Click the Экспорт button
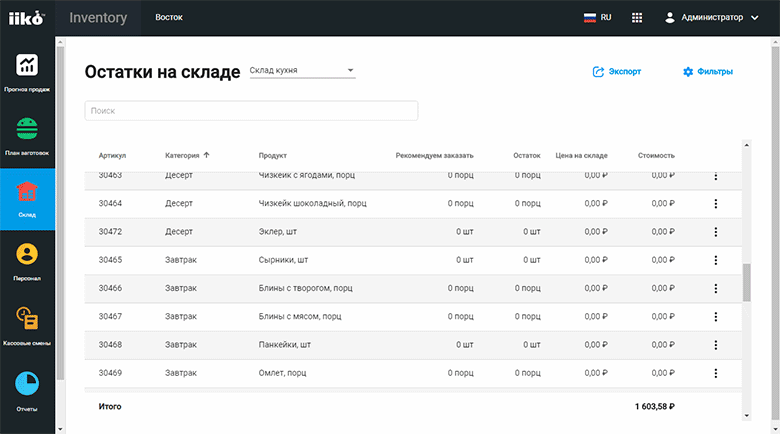 tap(616, 72)
